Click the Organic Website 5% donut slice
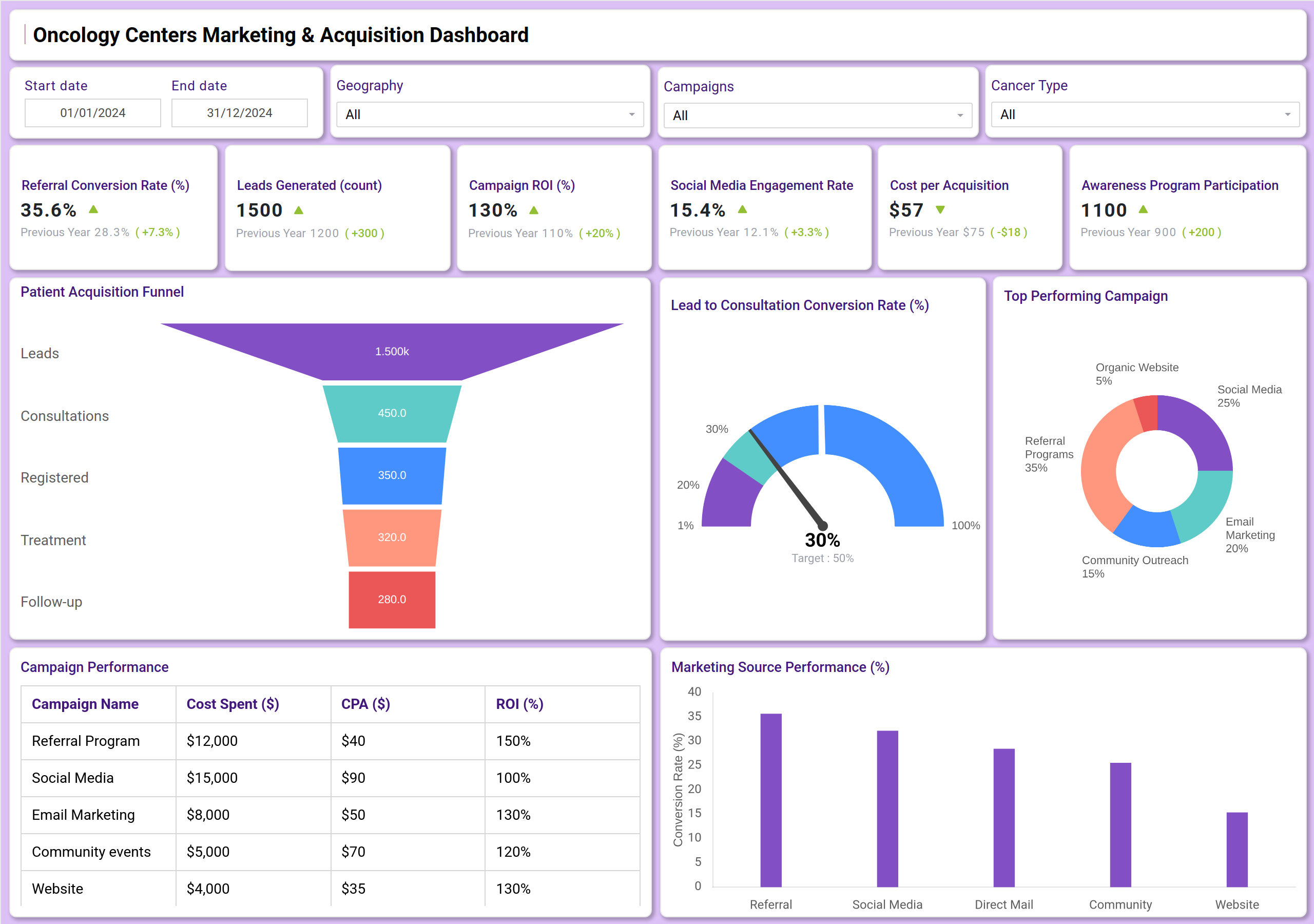Viewport: 1314px width, 924px height. 1147,413
